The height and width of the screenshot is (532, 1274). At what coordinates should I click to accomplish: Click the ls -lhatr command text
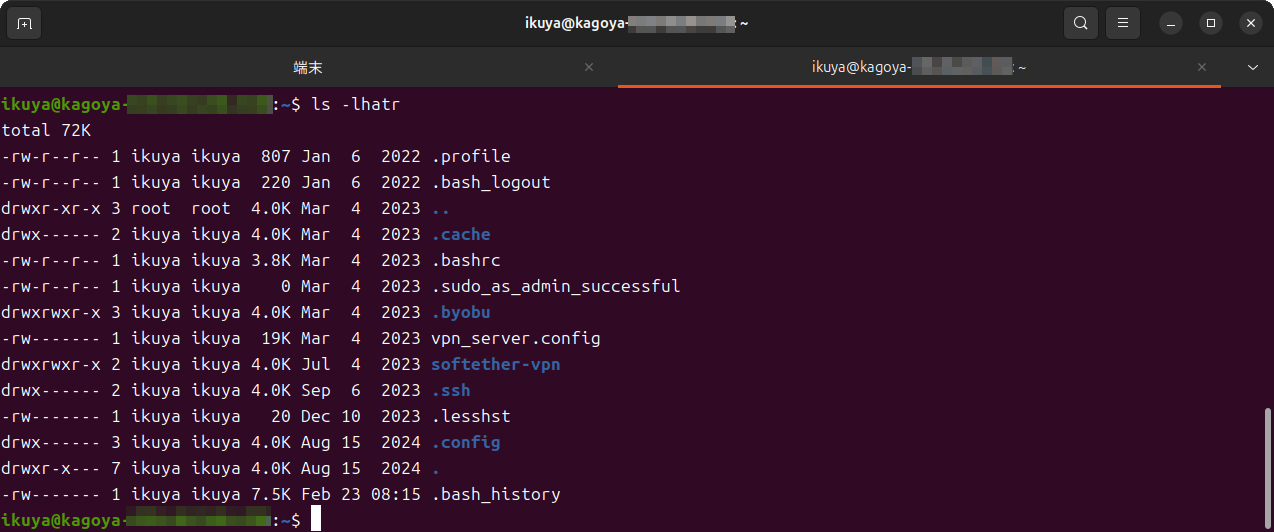pyautogui.click(x=355, y=104)
